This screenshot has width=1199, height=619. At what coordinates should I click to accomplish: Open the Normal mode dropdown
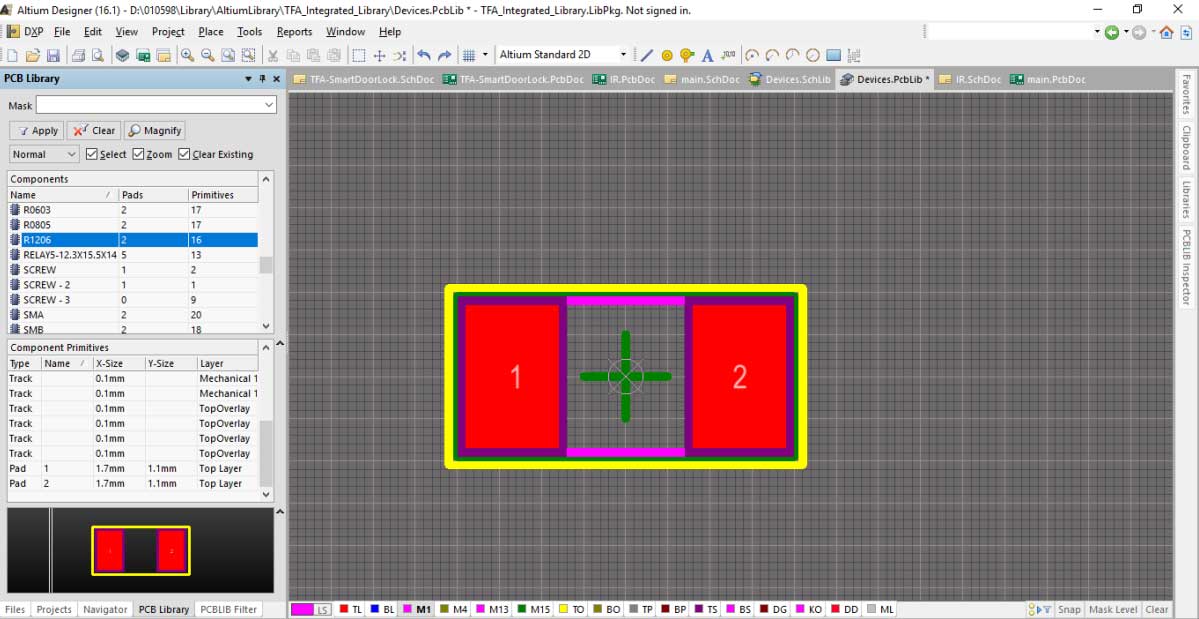pos(44,154)
